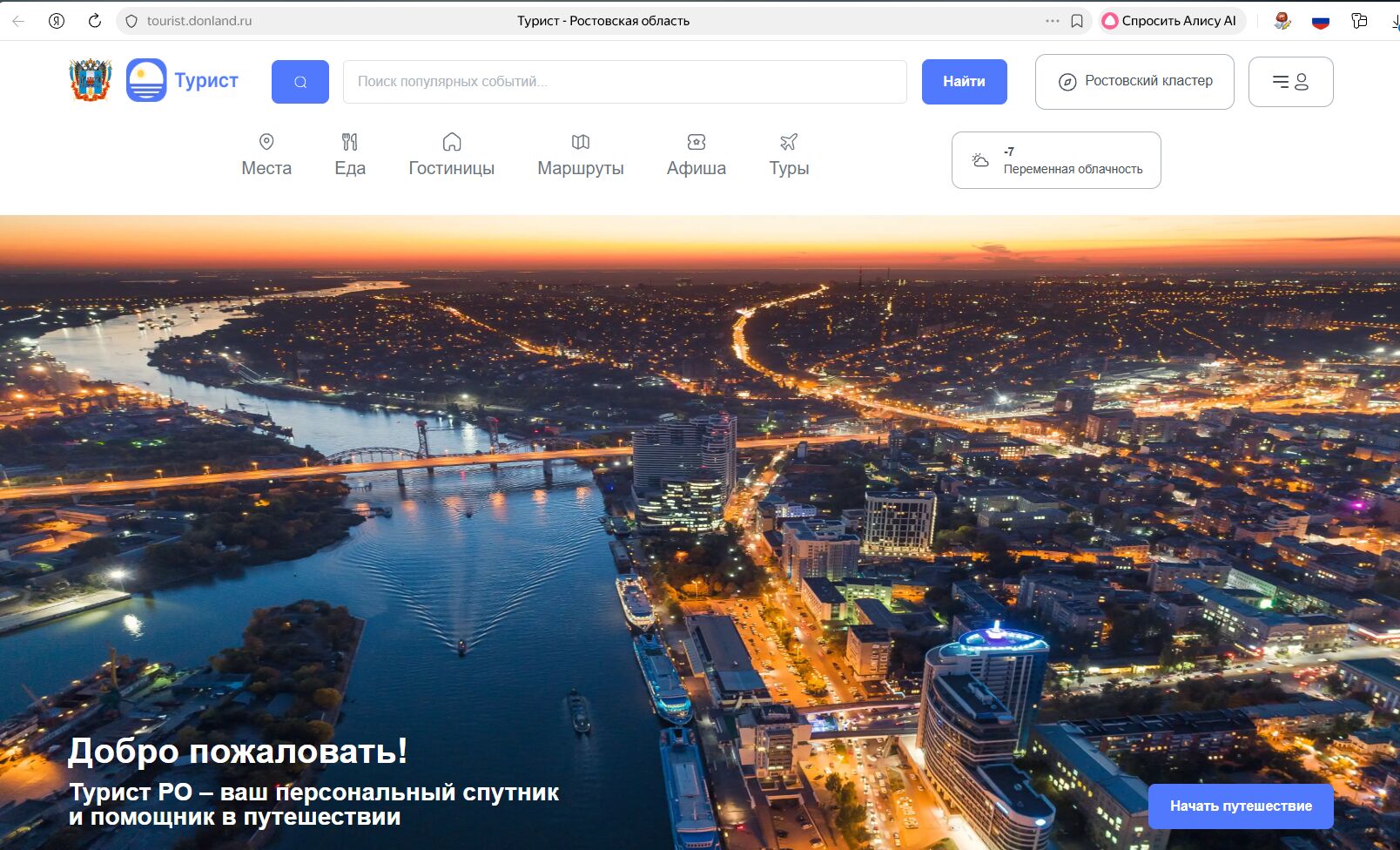Select the Маршруты routes icon
The width and height of the screenshot is (1400, 850).
581,142
